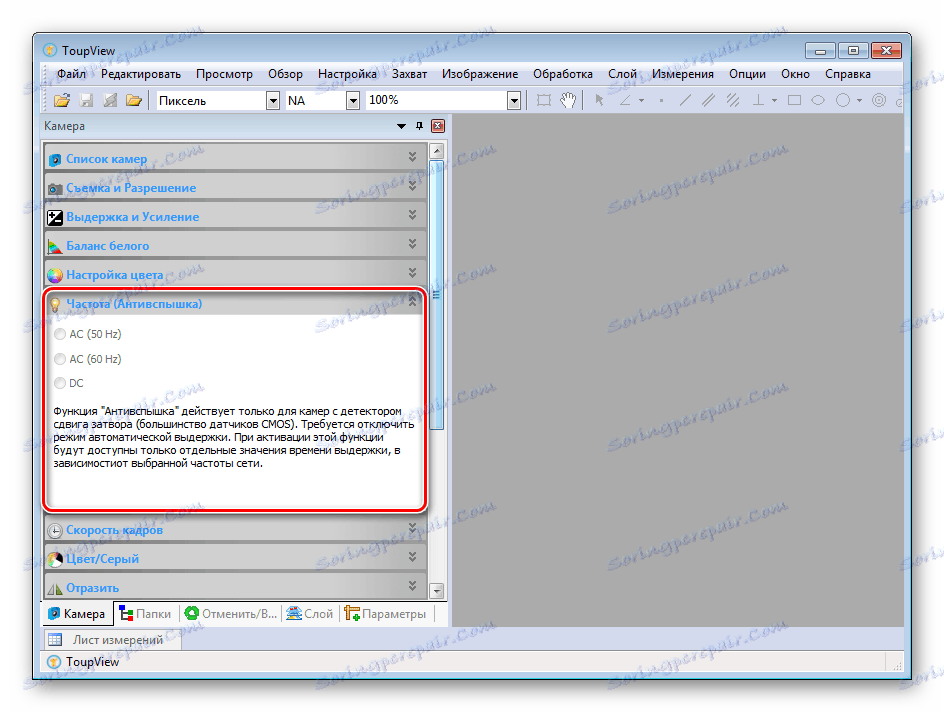Open the Angle tool dropdown arrow
The height and width of the screenshot is (712, 944).
click(x=642, y=101)
